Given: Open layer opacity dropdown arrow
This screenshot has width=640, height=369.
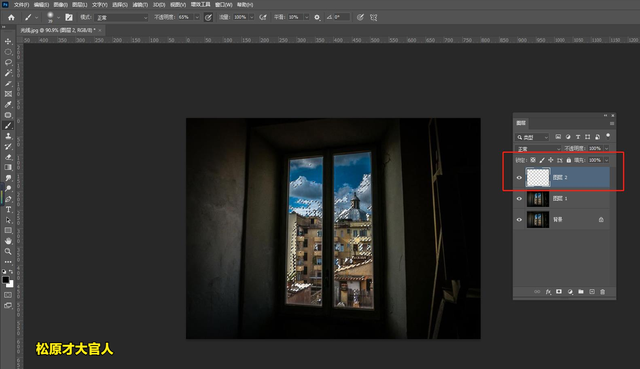Looking at the screenshot, I should click(x=606, y=149).
